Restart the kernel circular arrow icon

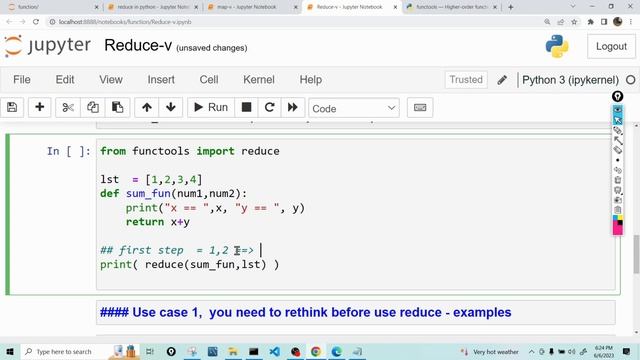[x=269, y=107]
